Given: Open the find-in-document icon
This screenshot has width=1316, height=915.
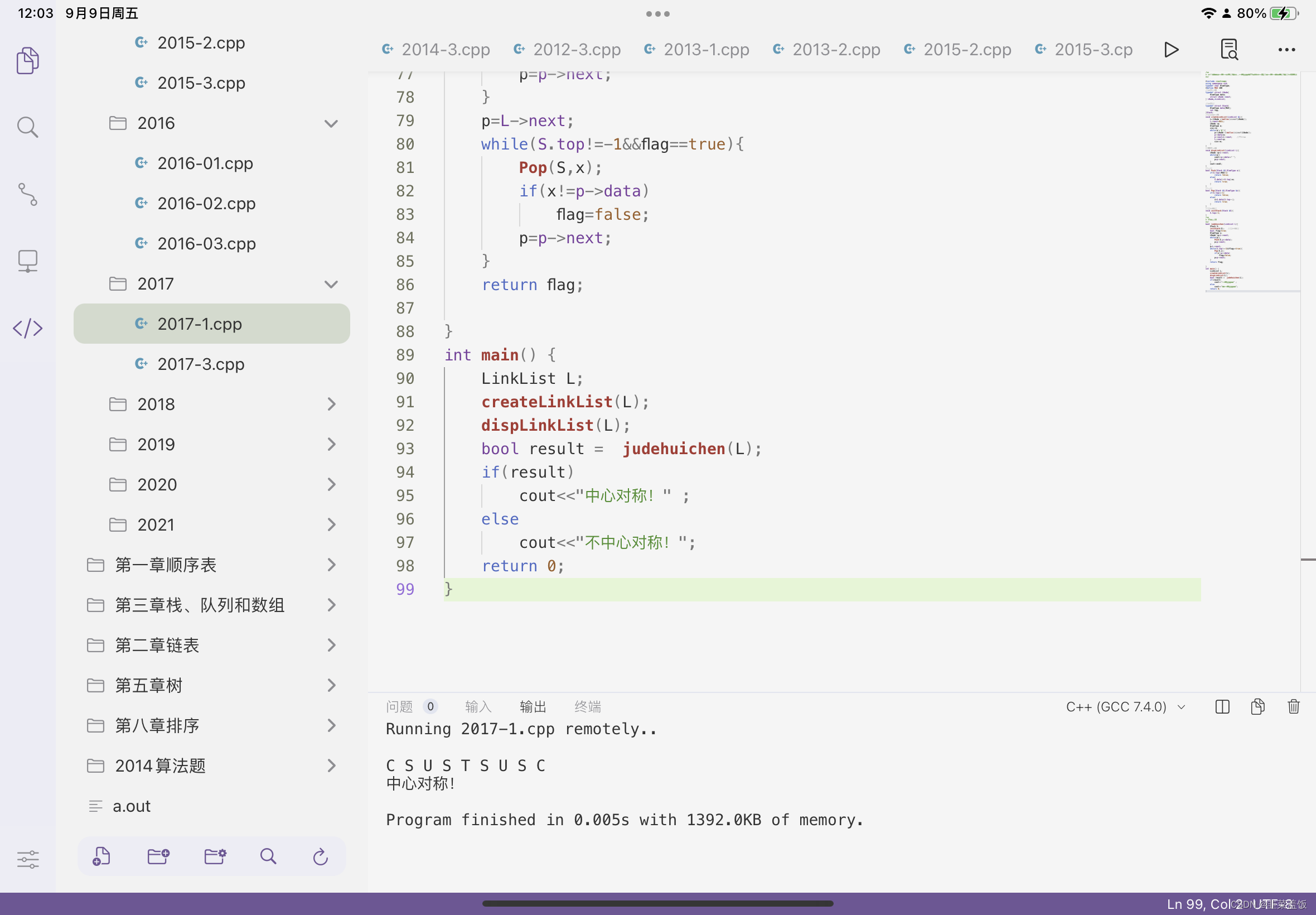Looking at the screenshot, I should 1229,50.
